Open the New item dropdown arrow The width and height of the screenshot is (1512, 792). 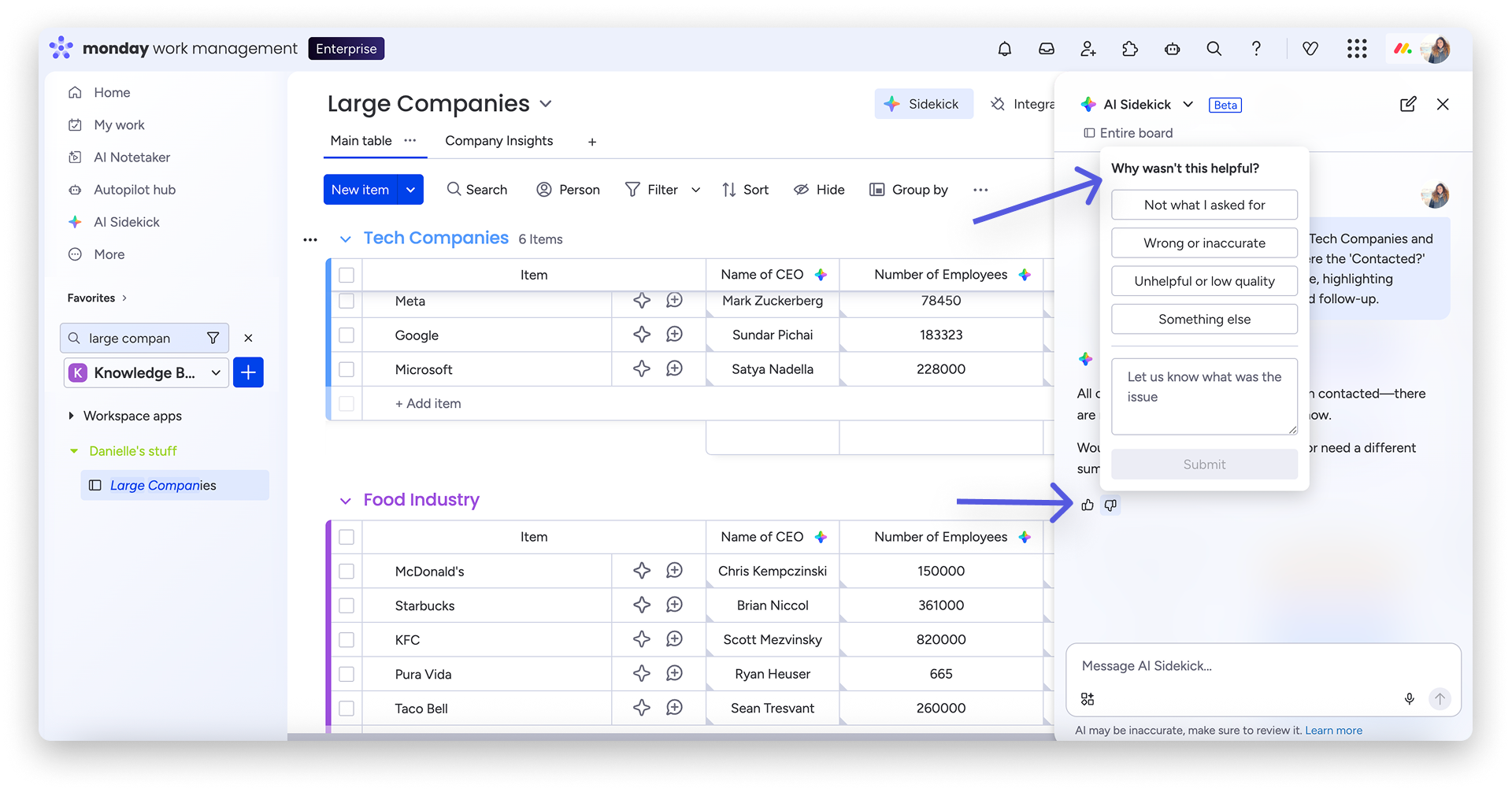point(410,190)
